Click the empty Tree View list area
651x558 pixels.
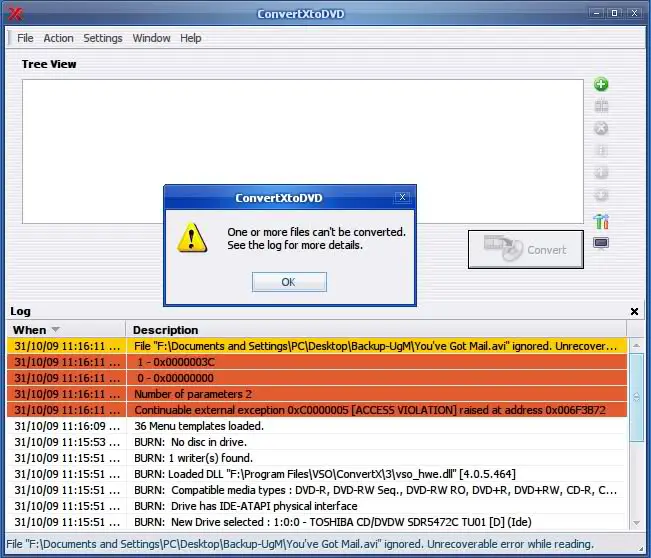tap(303, 152)
